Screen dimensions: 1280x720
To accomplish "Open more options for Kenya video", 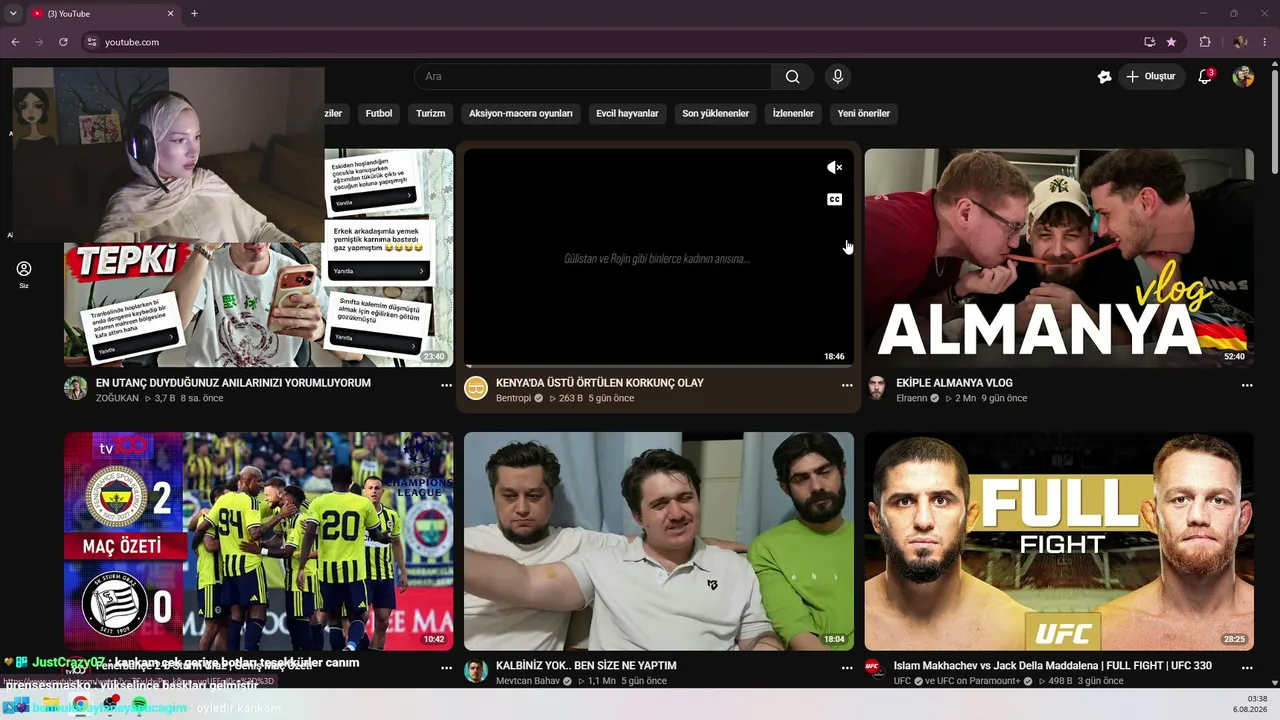I will (847, 385).
